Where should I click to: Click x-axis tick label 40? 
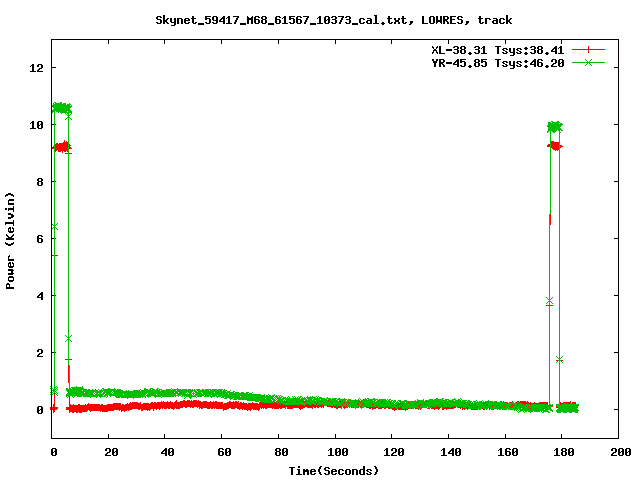point(167,452)
